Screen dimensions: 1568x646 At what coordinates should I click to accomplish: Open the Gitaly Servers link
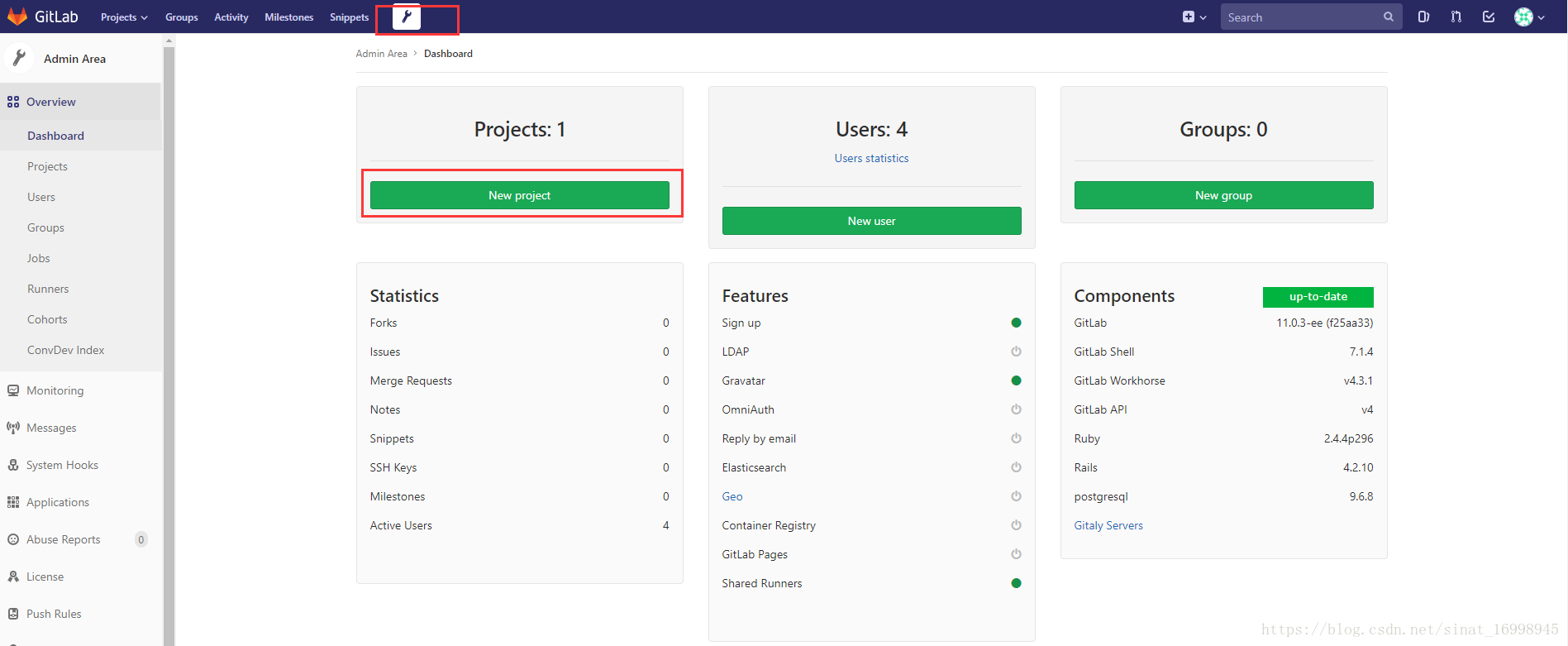(x=1108, y=525)
